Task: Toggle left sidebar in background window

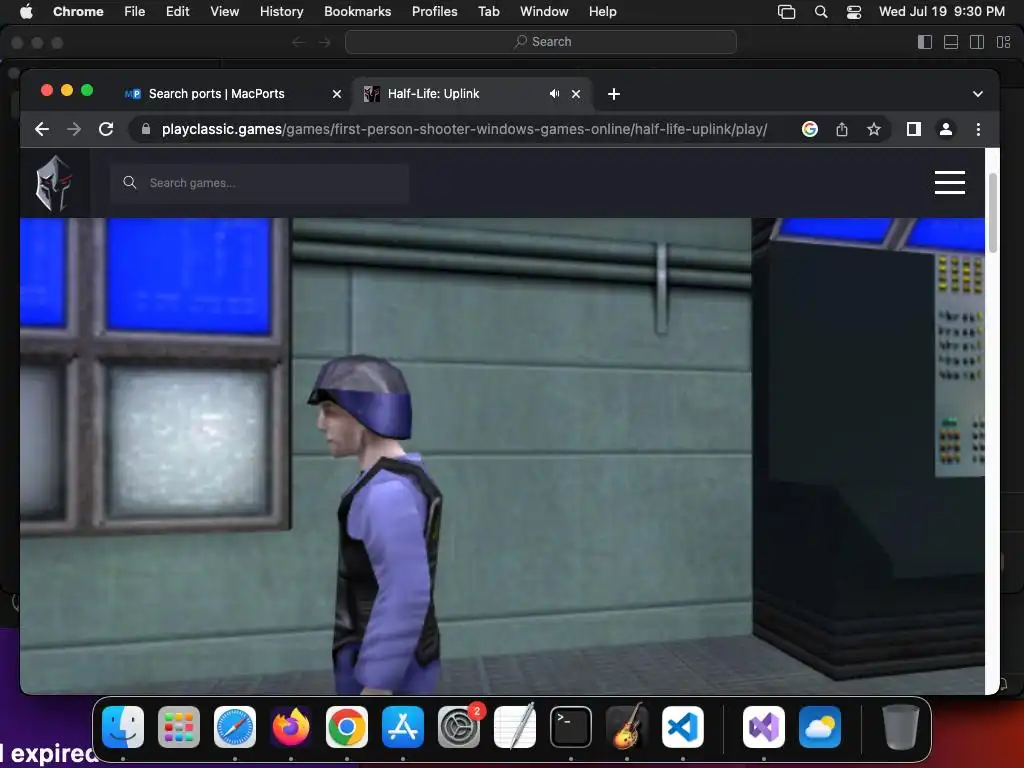Action: pos(925,42)
